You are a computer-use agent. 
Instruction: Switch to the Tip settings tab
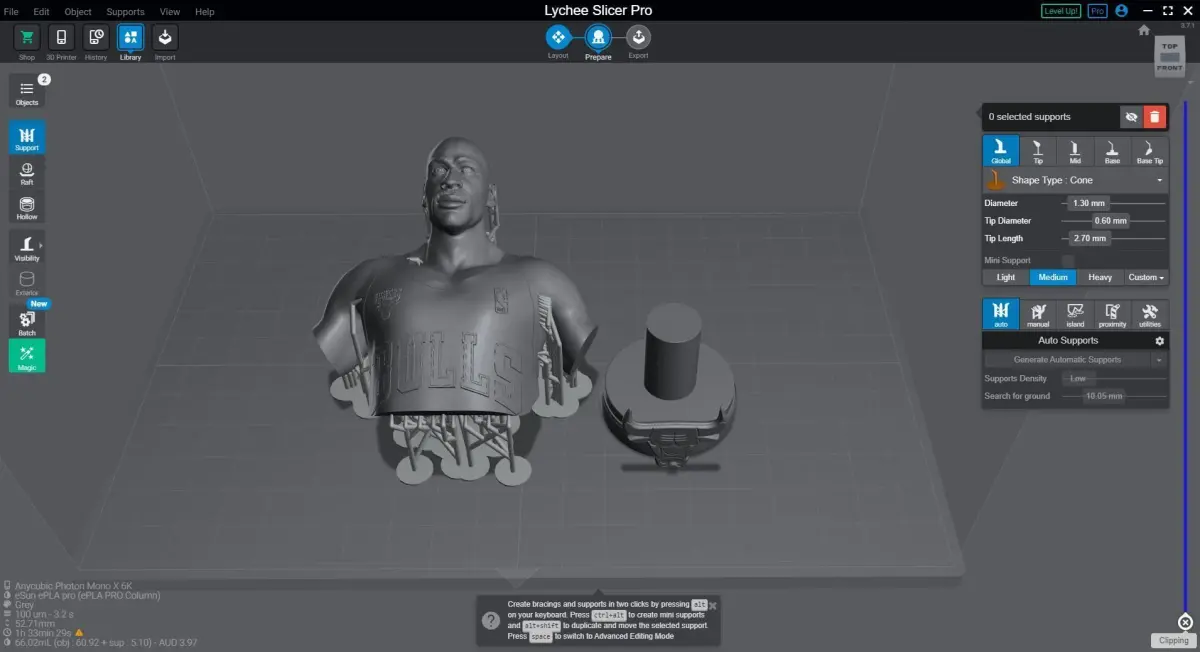(1038, 151)
